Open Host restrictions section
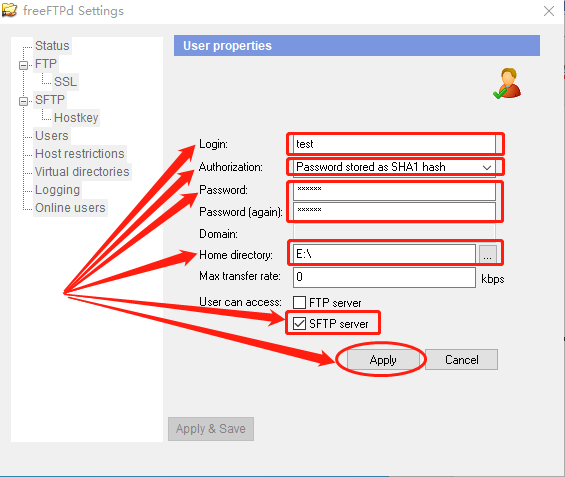This screenshot has height=477, width=565. pos(80,154)
